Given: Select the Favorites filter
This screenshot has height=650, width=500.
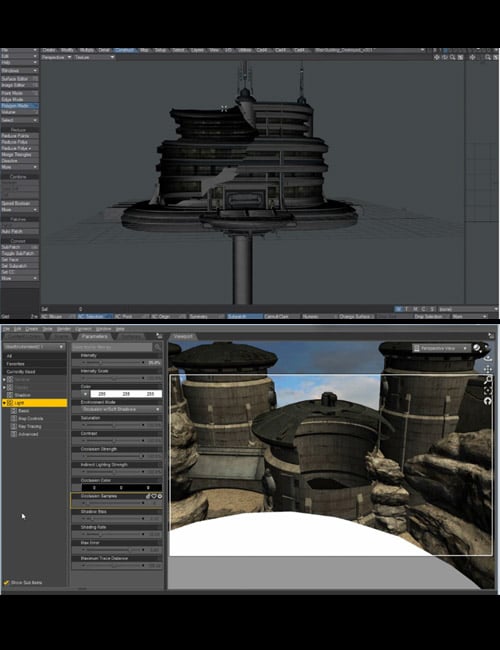Looking at the screenshot, I should [x=34, y=364].
